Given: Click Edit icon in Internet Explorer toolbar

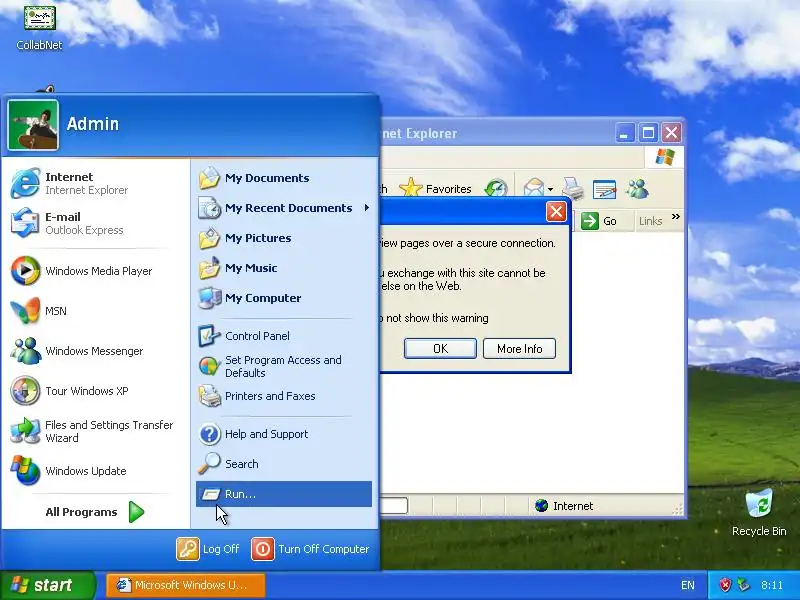Looking at the screenshot, I should click(605, 189).
